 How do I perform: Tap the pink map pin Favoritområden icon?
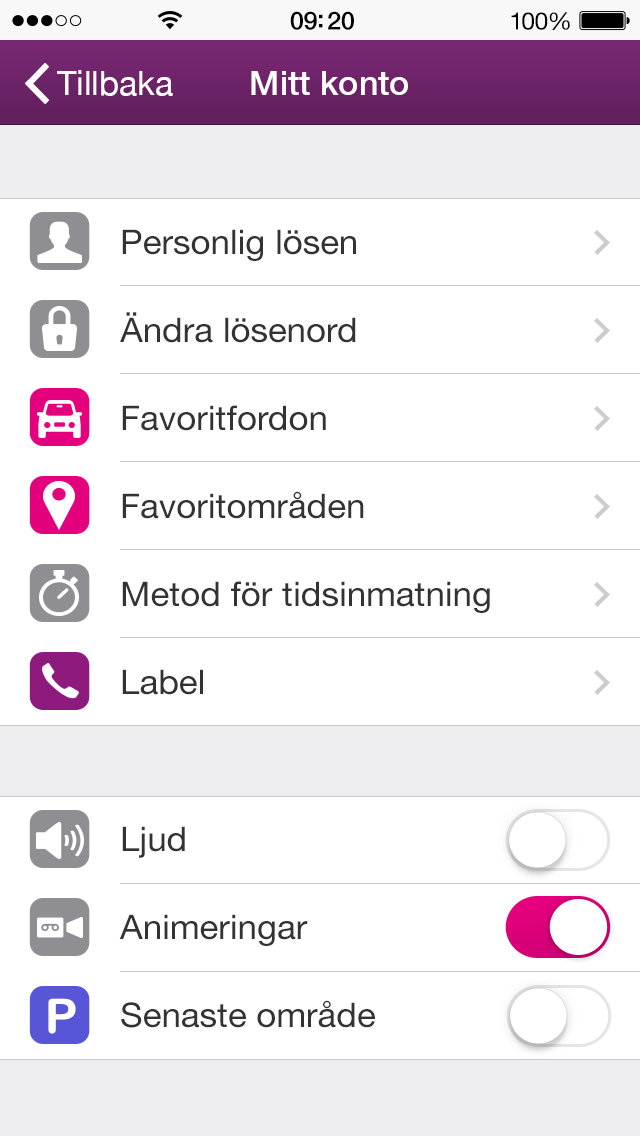[x=60, y=506]
